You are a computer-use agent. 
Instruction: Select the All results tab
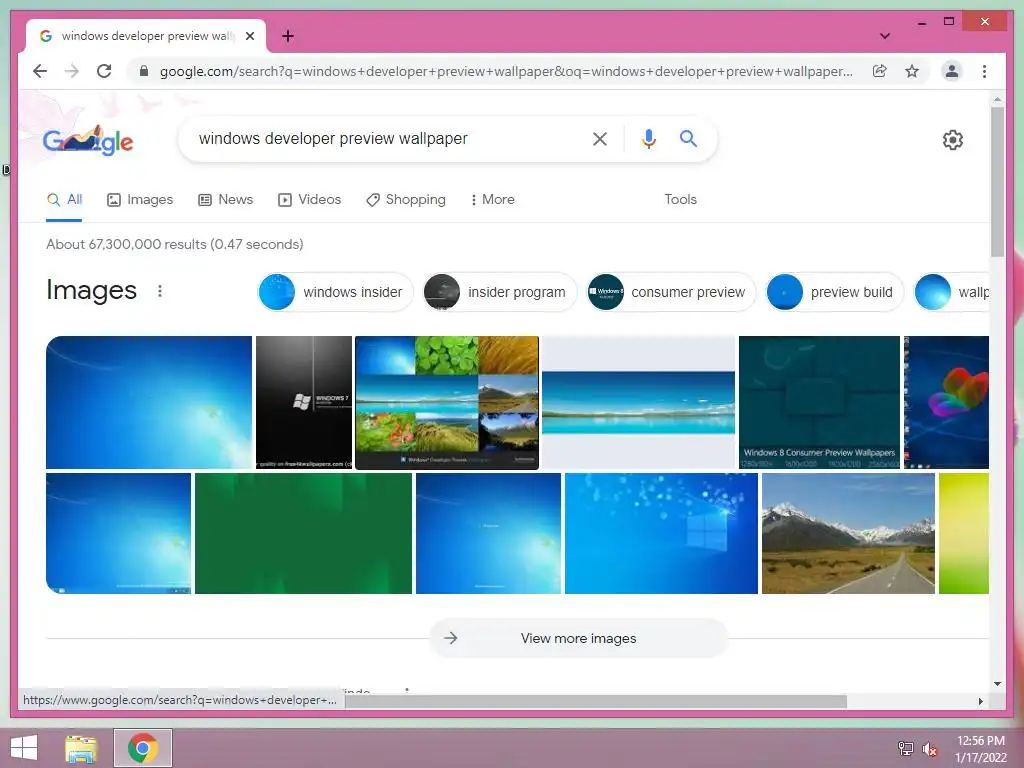point(64,199)
